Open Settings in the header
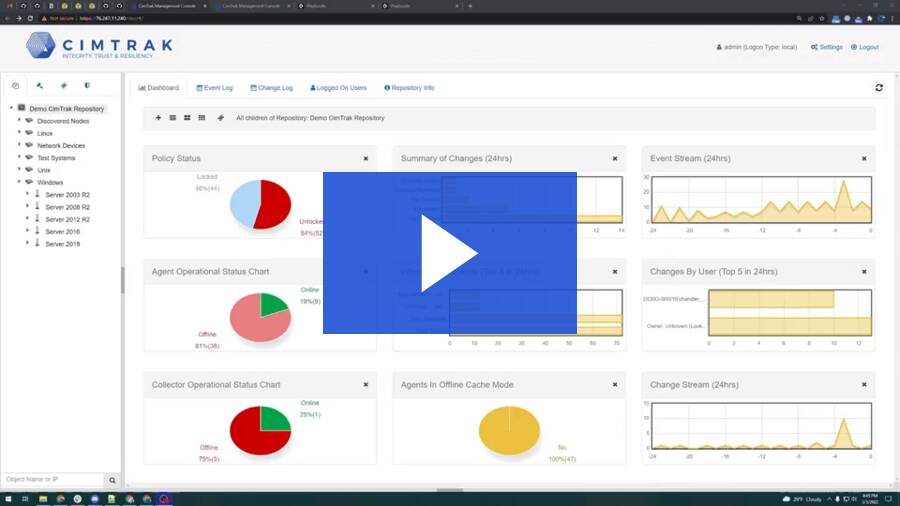The width and height of the screenshot is (900, 506). coord(827,47)
